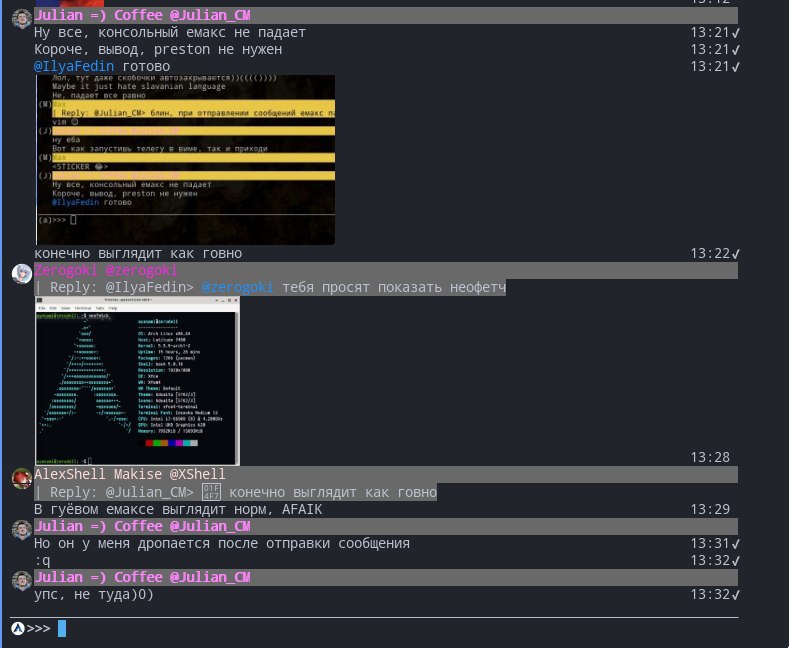789x648 pixels.
Task: Click Julian's avatar beside 'упс, не туда' message
Action: tap(22, 581)
